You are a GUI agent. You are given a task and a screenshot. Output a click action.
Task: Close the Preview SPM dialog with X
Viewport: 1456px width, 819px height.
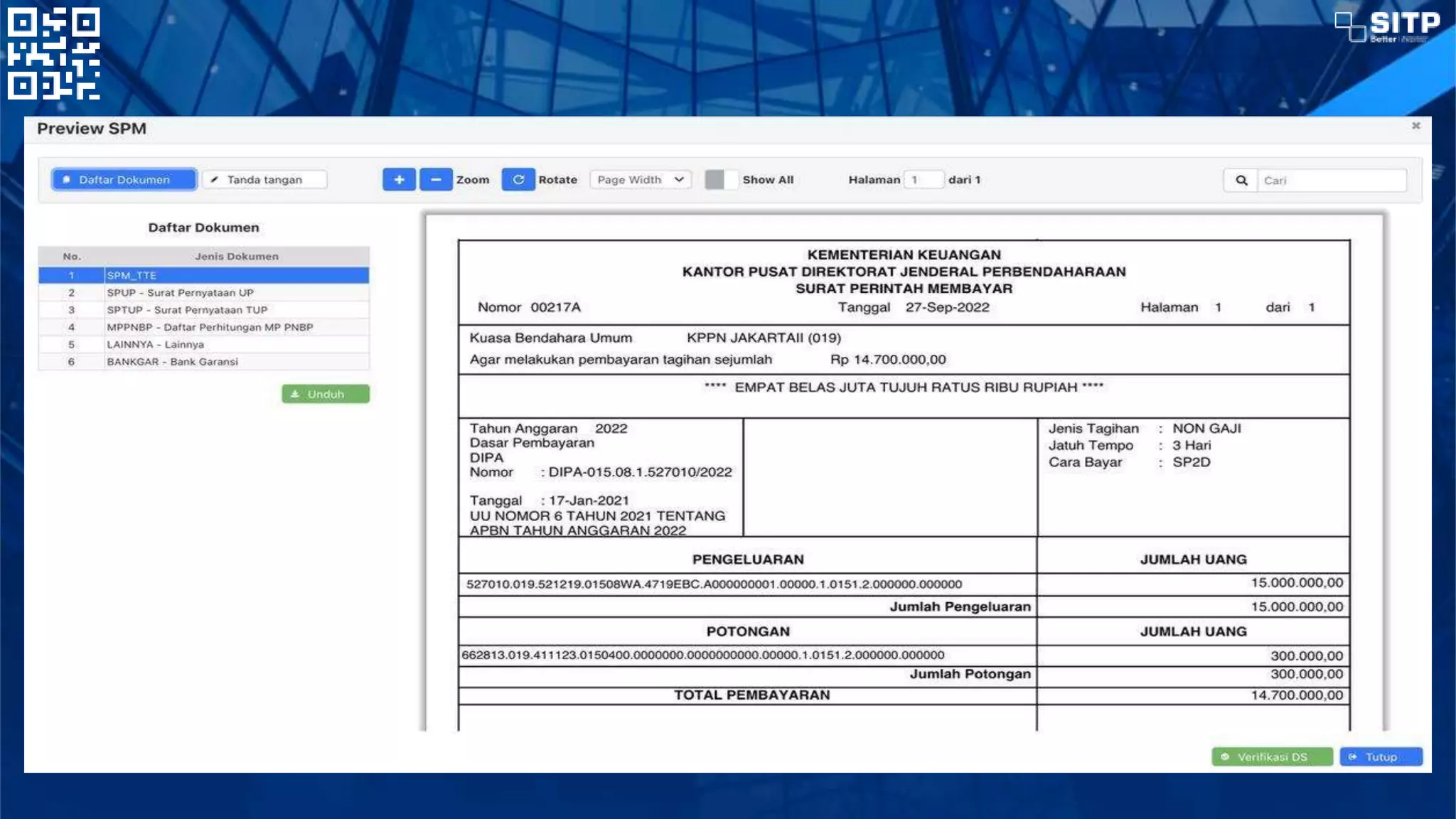point(1415,126)
